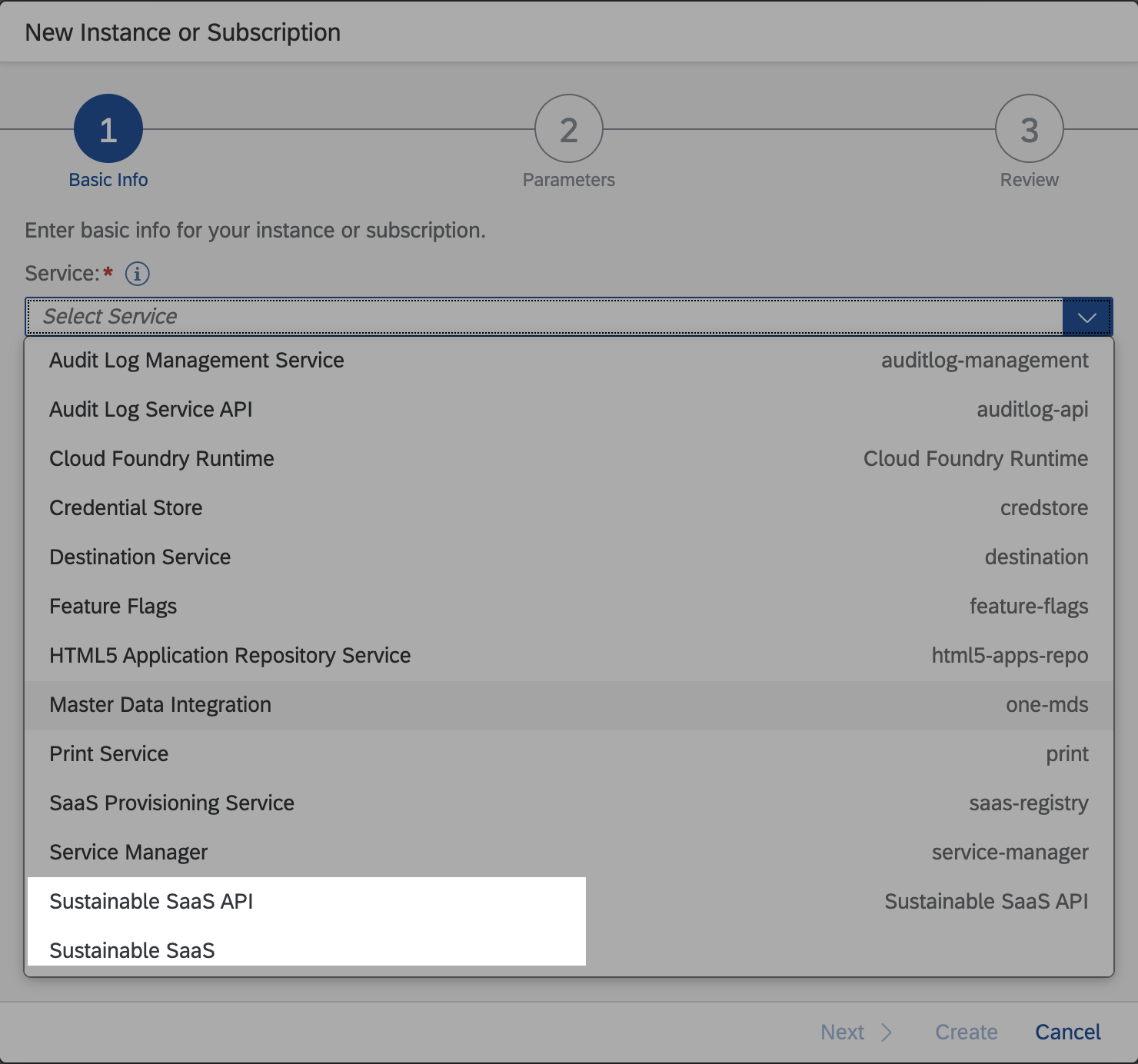Cancel the new instance dialog

click(x=1068, y=1032)
